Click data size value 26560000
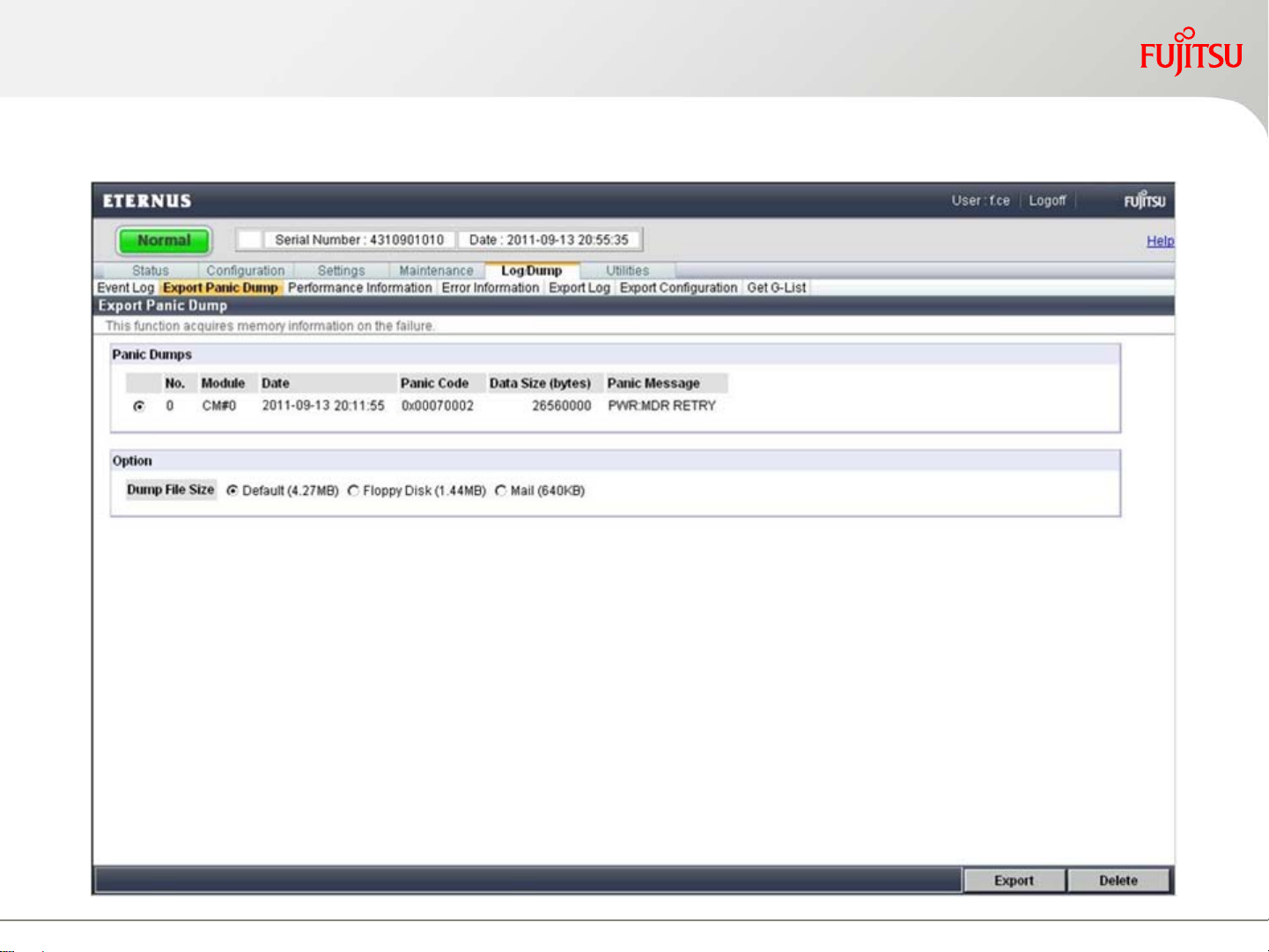1269x952 pixels. tap(562, 406)
